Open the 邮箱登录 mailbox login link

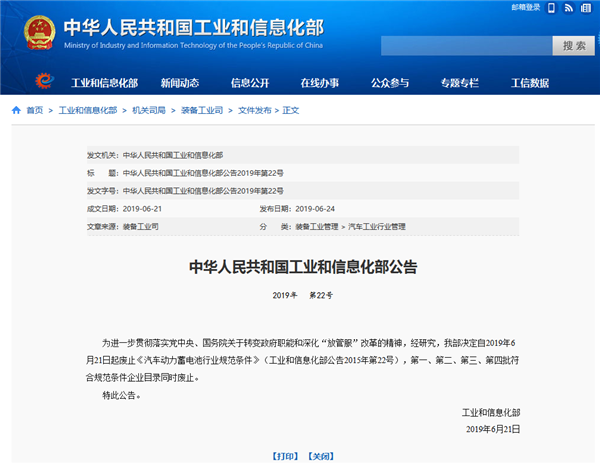[x=526, y=7]
